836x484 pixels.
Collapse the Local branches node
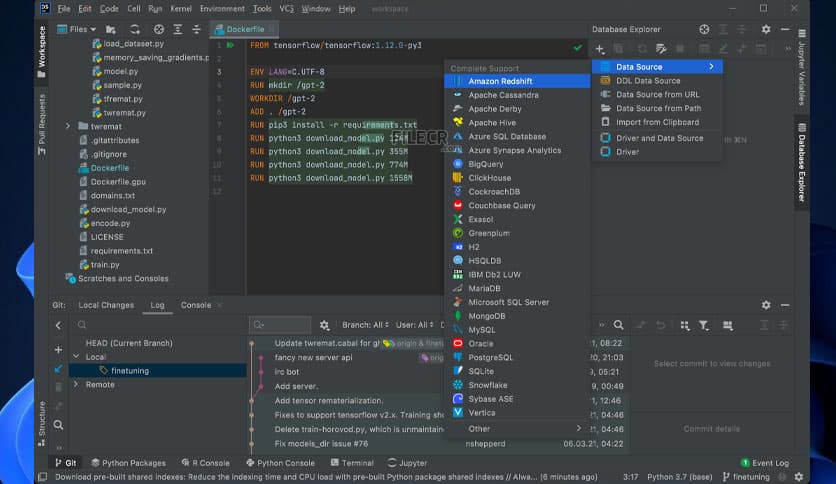click(76, 357)
